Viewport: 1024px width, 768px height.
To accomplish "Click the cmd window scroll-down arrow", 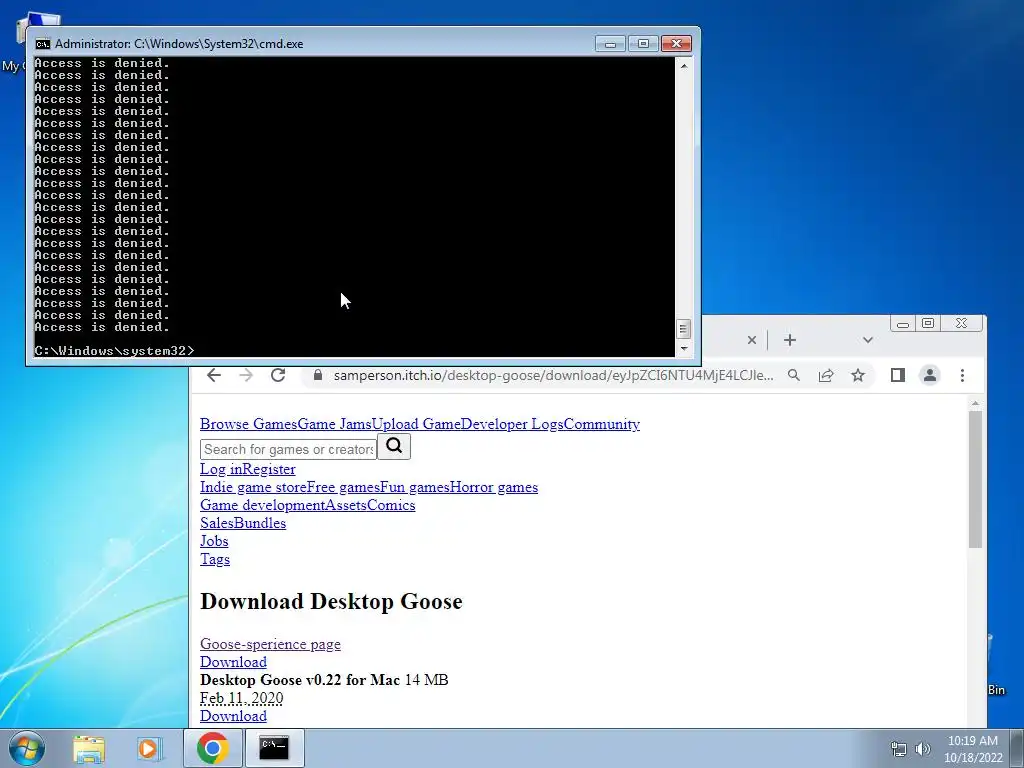I will point(683,349).
